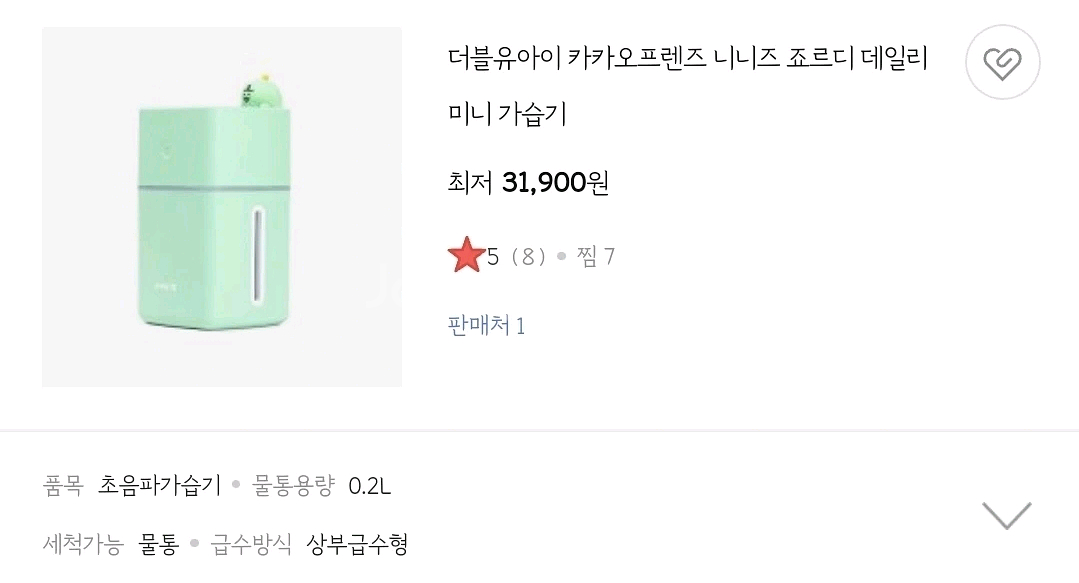Tap the heart wishlist icon
Image resolution: width=1079 pixels, height=583 pixels.
pyautogui.click(x=1002, y=62)
